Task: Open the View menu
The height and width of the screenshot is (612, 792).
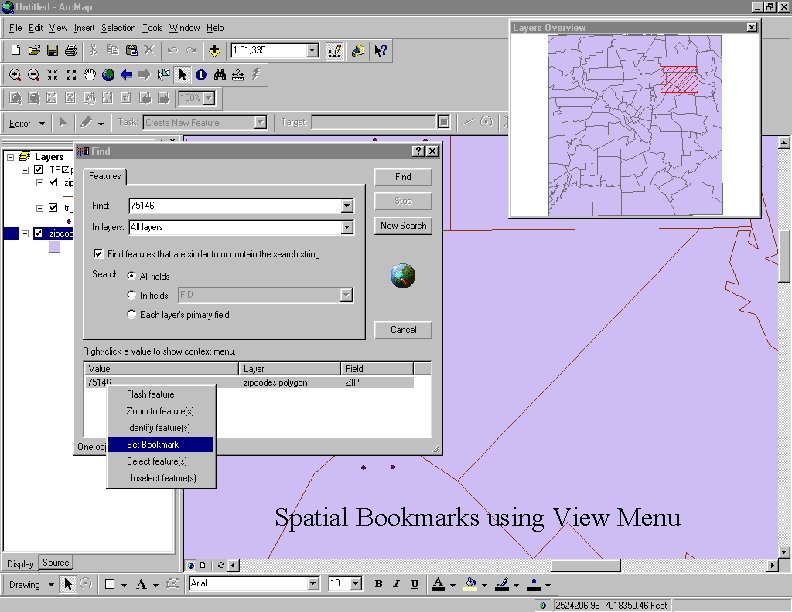Action: (58, 28)
